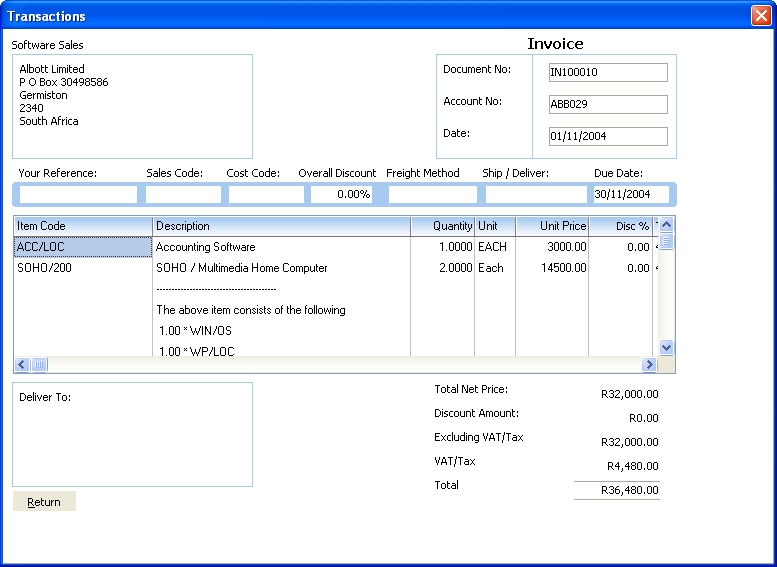Select the Due Date field 30/11/2004
777x567 pixels.
[631, 194]
